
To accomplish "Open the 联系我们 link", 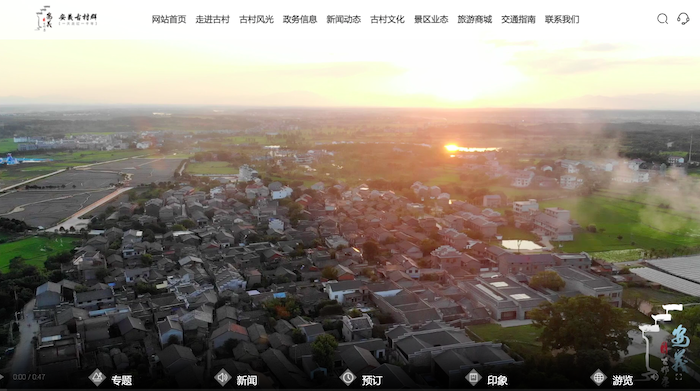I will 562,19.
